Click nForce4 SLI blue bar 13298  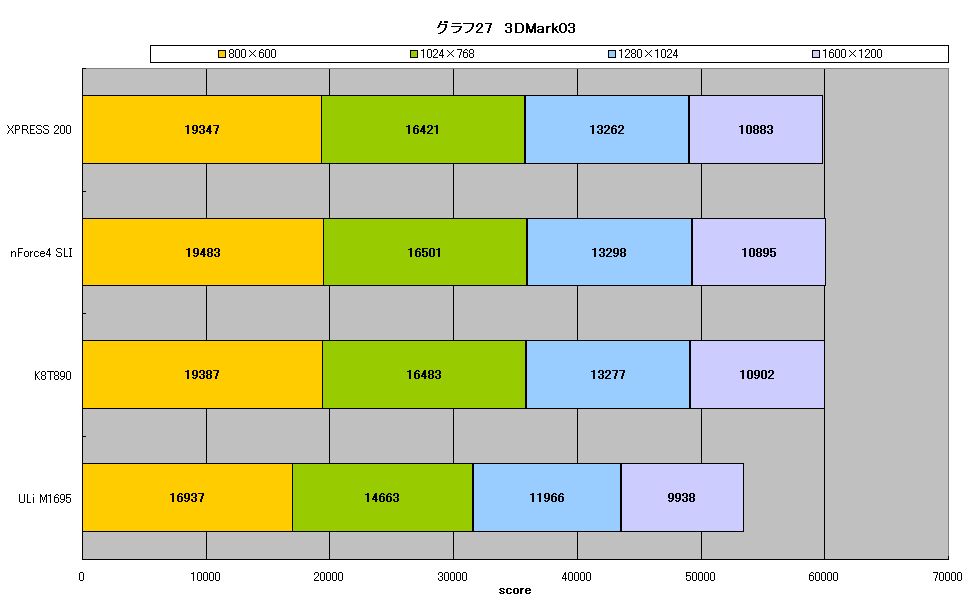point(609,252)
